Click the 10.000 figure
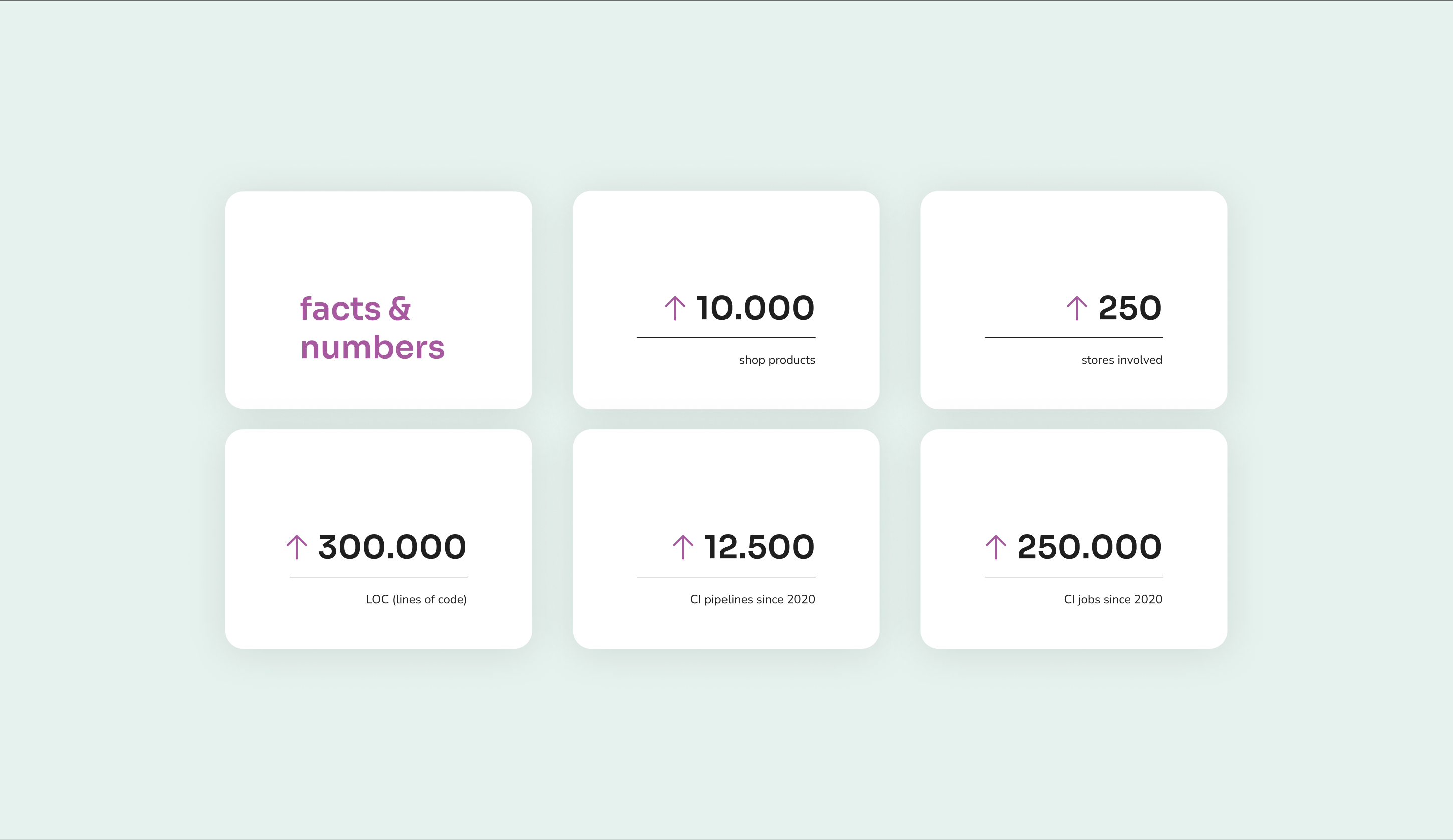Viewport: 1453px width, 840px height. 756,308
